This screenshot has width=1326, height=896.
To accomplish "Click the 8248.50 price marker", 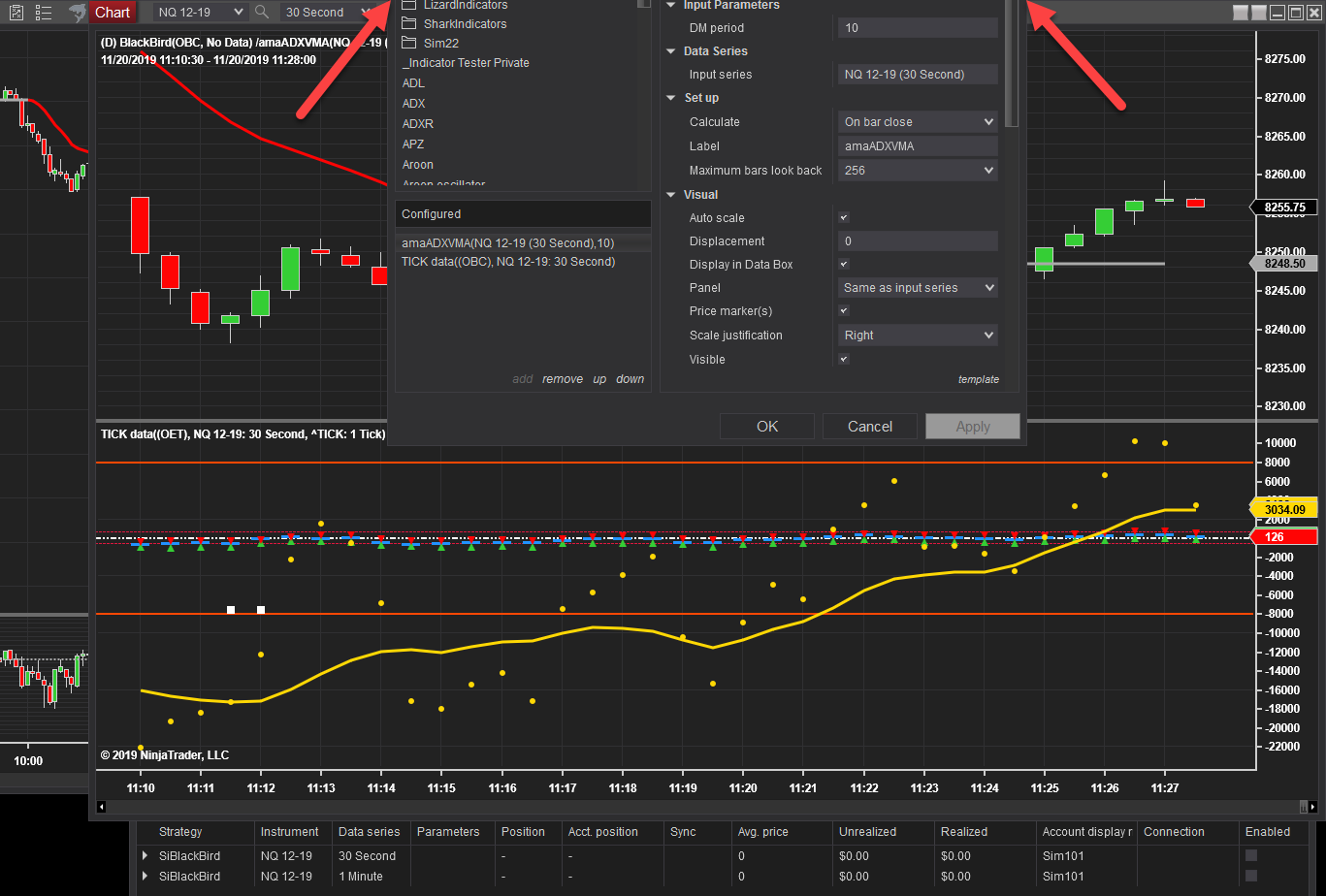I will coord(1285,263).
